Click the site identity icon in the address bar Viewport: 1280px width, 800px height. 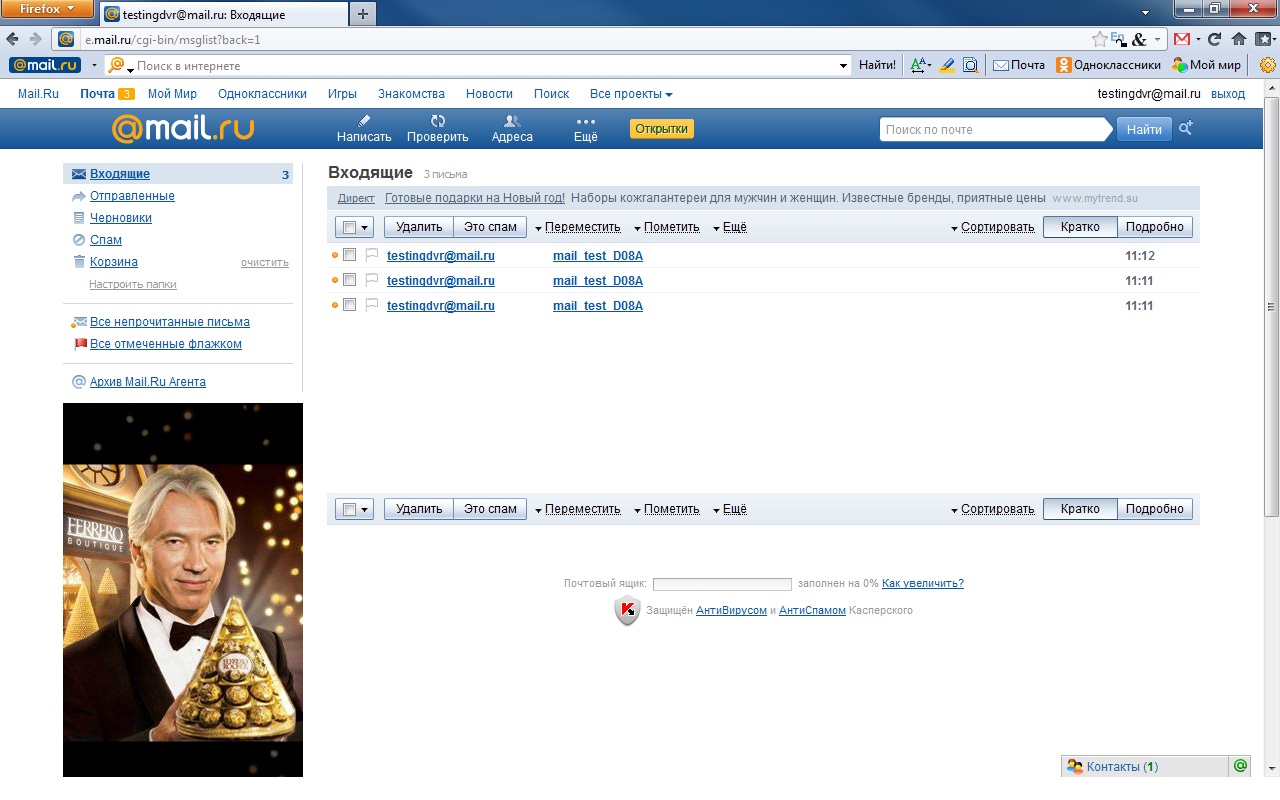pos(66,40)
